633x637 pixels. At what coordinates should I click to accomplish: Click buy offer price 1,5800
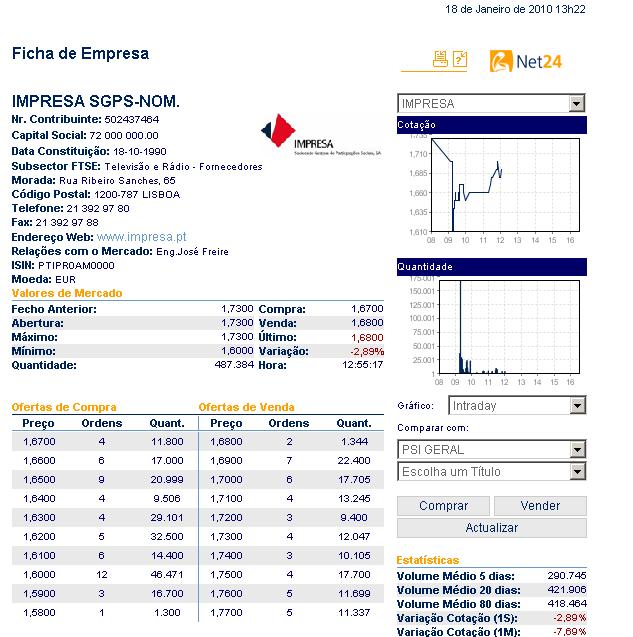click(39, 613)
